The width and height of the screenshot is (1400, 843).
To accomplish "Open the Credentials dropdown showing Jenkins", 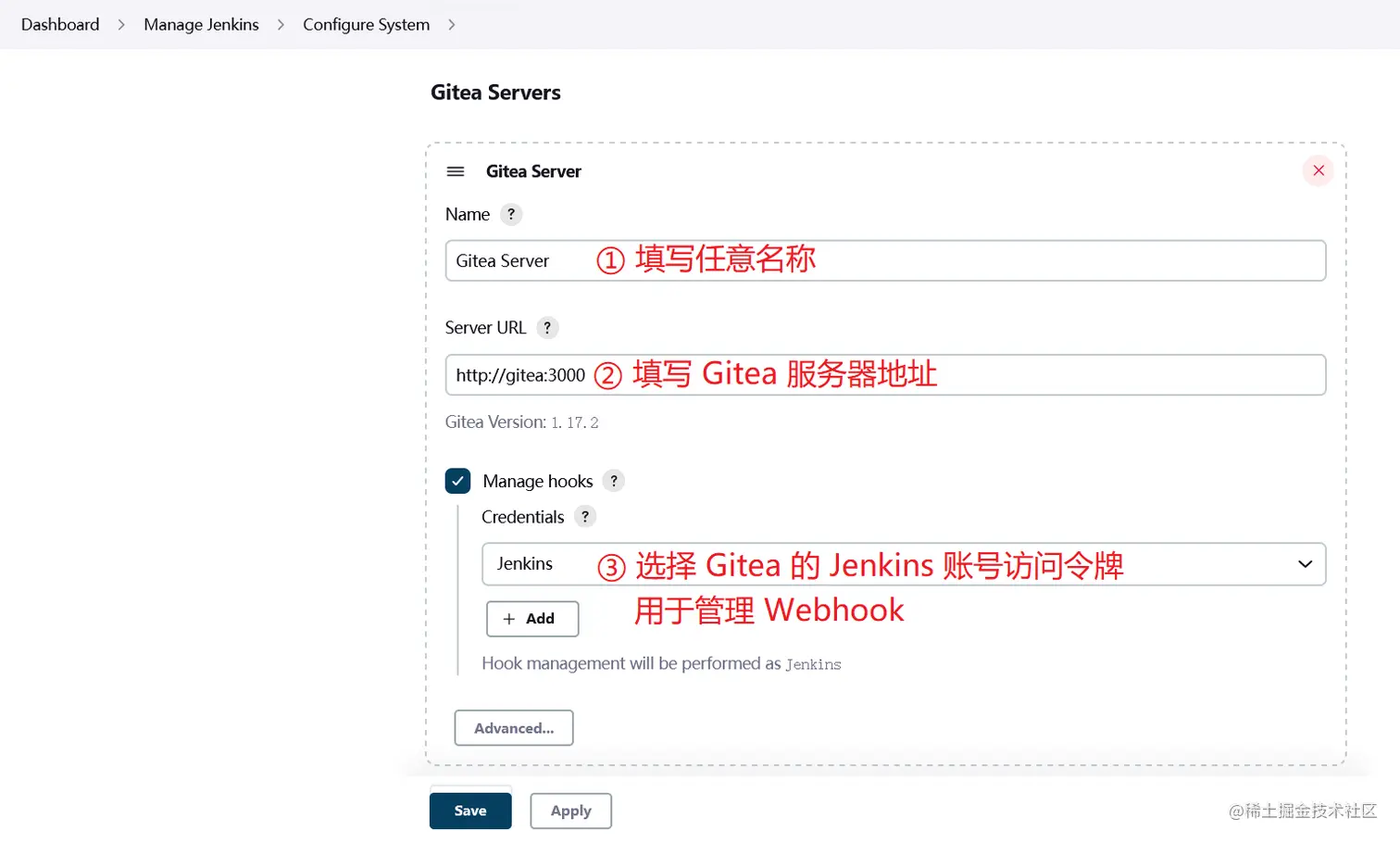I will pyautogui.click(x=904, y=564).
